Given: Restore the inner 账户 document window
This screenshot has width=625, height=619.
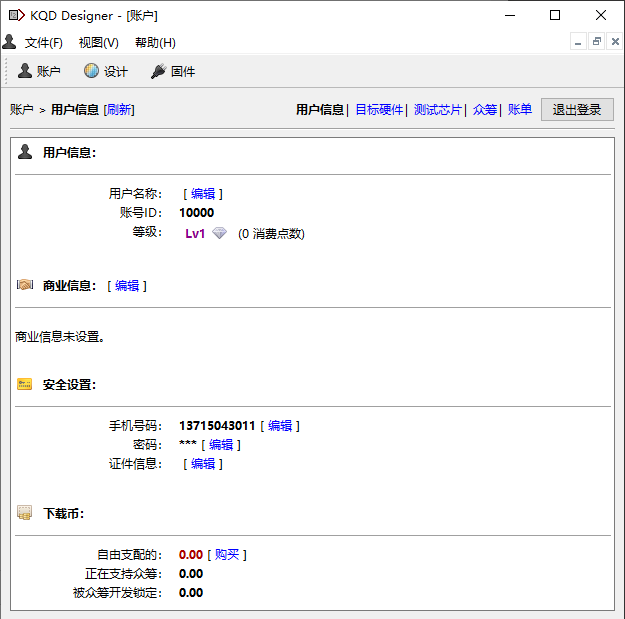Looking at the screenshot, I should (x=597, y=41).
